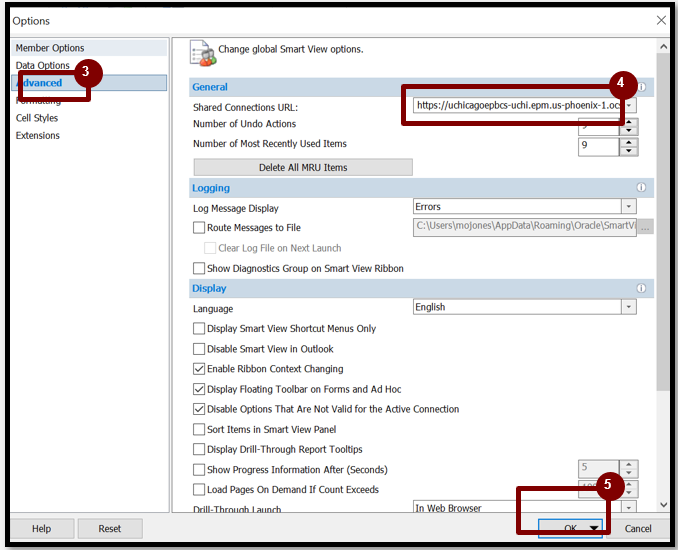
Task: Select Data Options in sidebar
Action: pyautogui.click(x=43, y=65)
